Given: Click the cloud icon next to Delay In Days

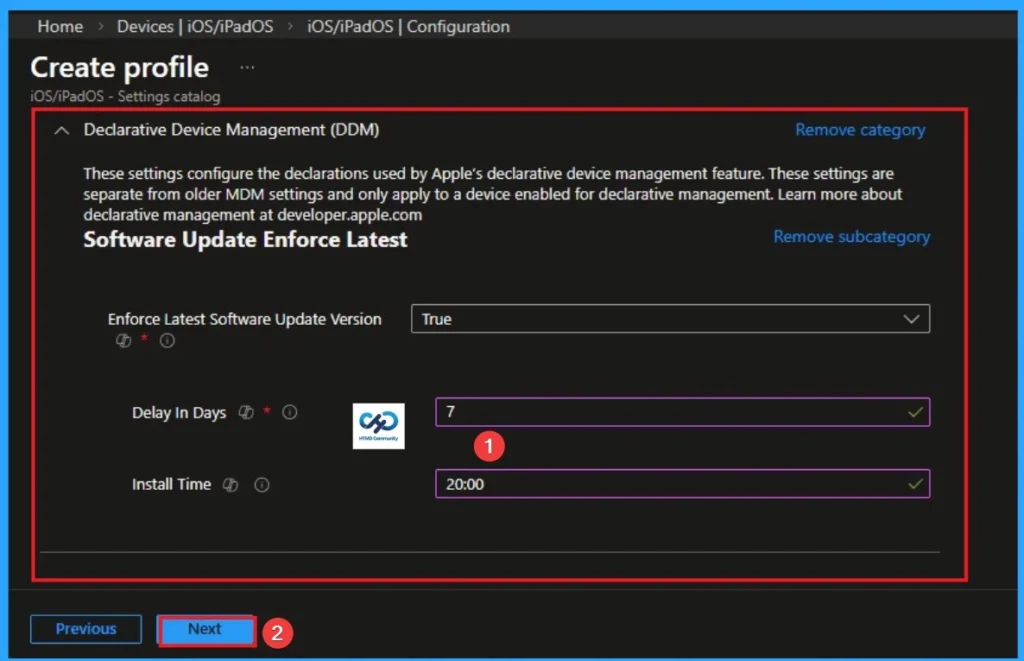Looking at the screenshot, I should [246, 412].
